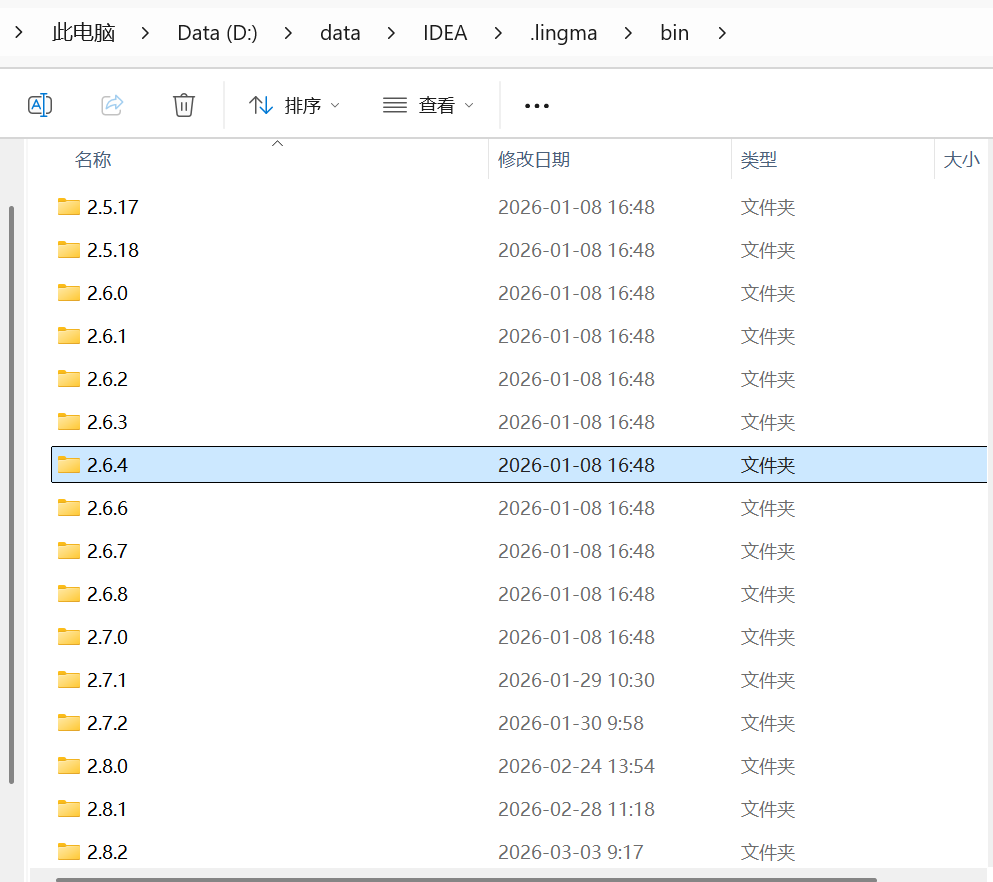Expand the chevron before 此电脑
The width and height of the screenshot is (993, 882).
tap(19, 32)
